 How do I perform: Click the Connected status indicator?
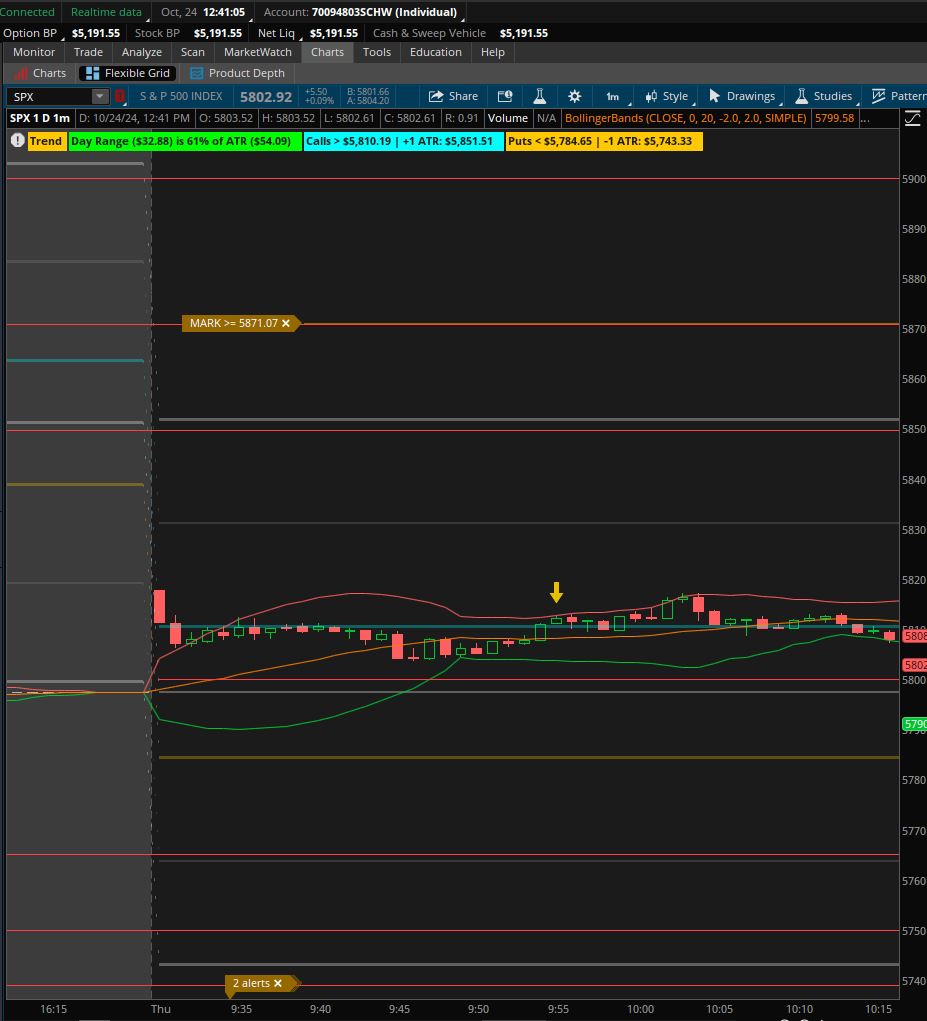coord(27,12)
